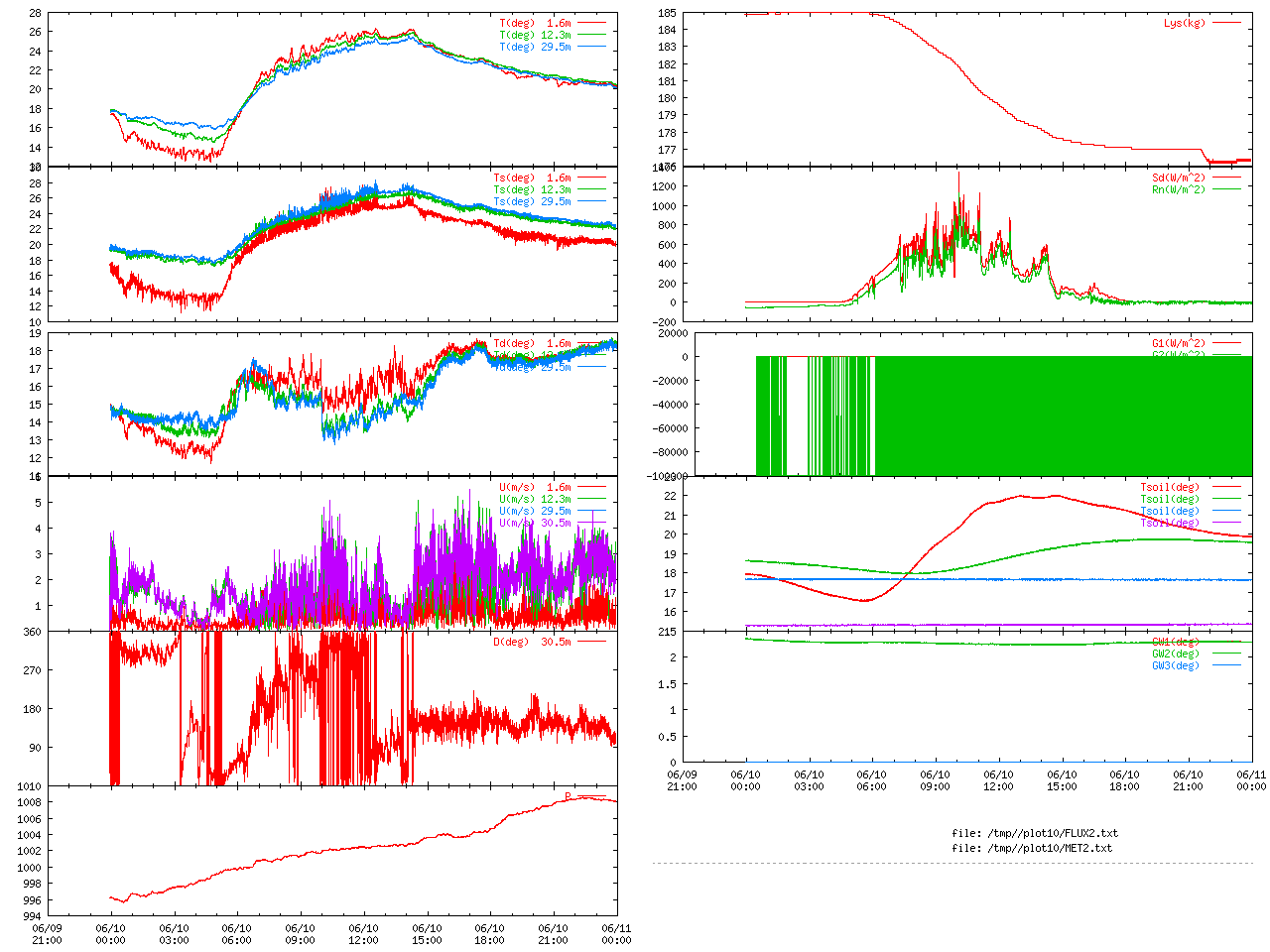This screenshot has height=952, width=1270.
Task: Select the 'P' pressure legend label
Action: (x=569, y=796)
